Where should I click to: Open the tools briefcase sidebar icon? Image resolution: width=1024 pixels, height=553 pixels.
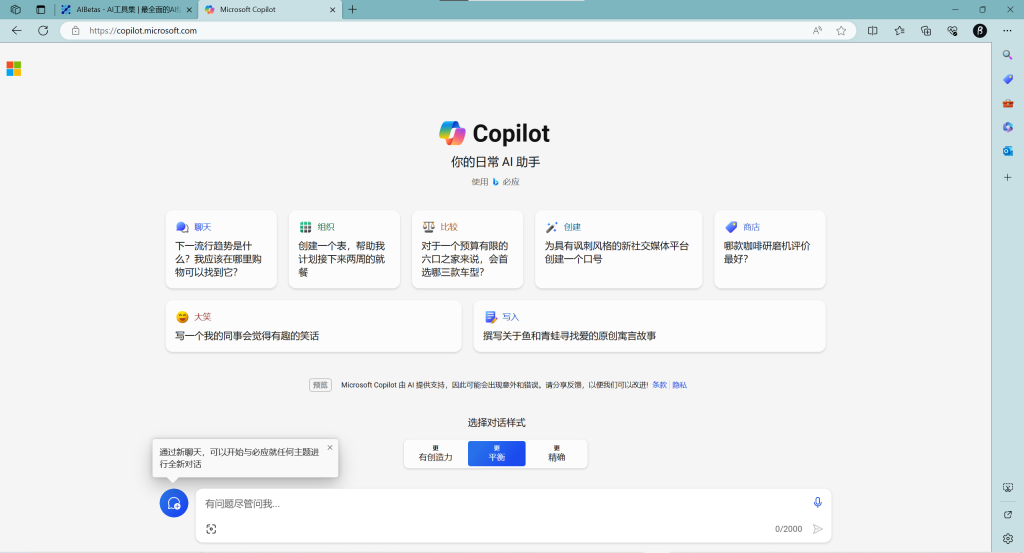[x=1008, y=103]
